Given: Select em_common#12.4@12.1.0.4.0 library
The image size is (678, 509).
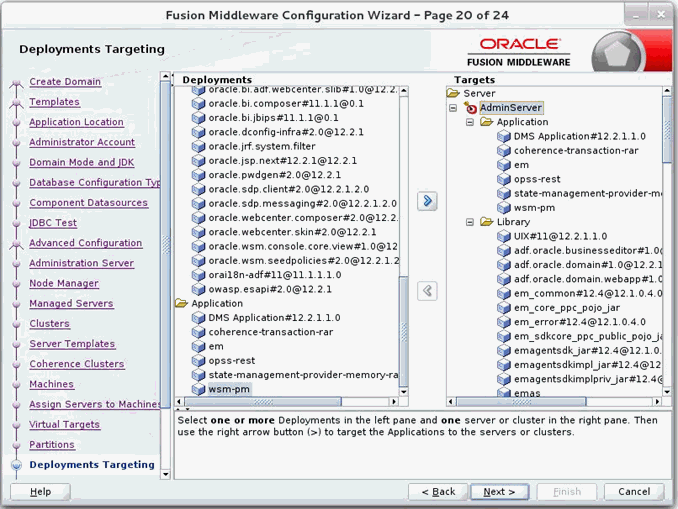Looking at the screenshot, I should click(x=588, y=293).
